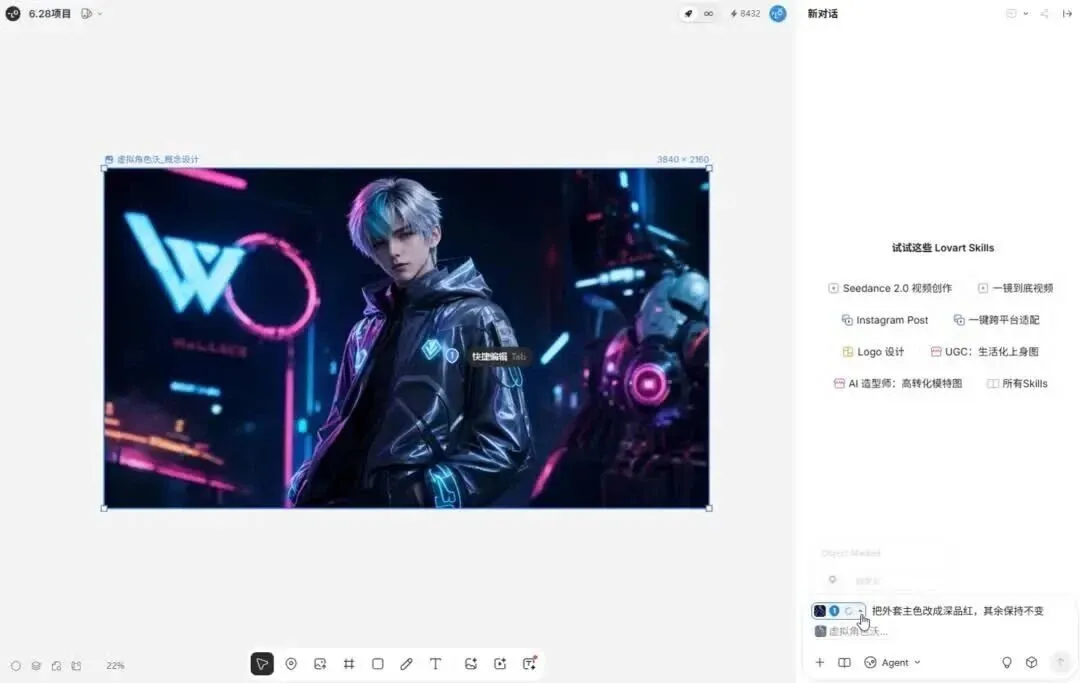Select the Frame hash tool
The image size is (1080, 683).
(349, 664)
